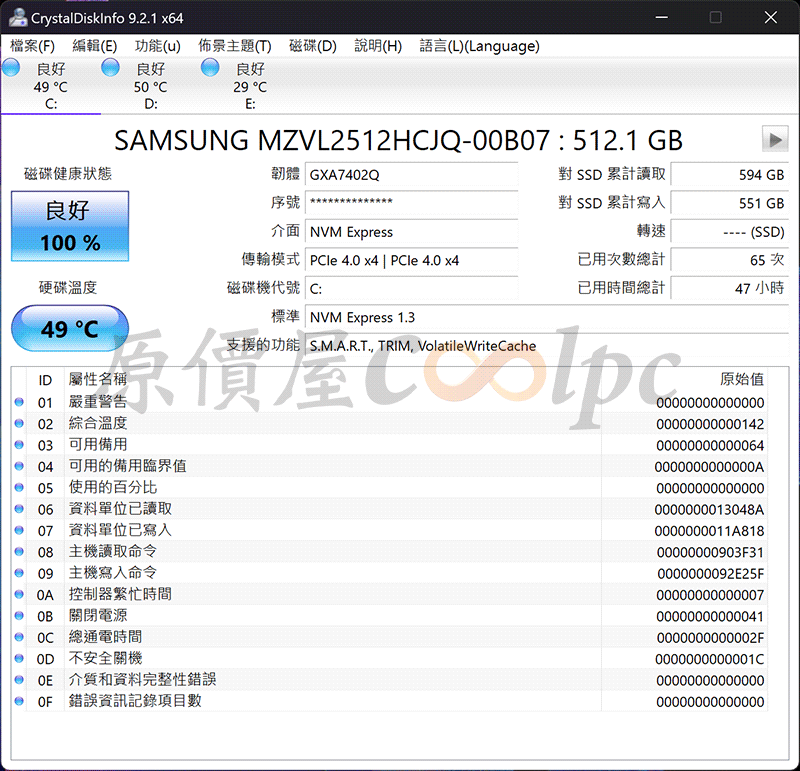The width and height of the screenshot is (800, 771).
Task: Click the next disk arrow button
Action: 775,139
